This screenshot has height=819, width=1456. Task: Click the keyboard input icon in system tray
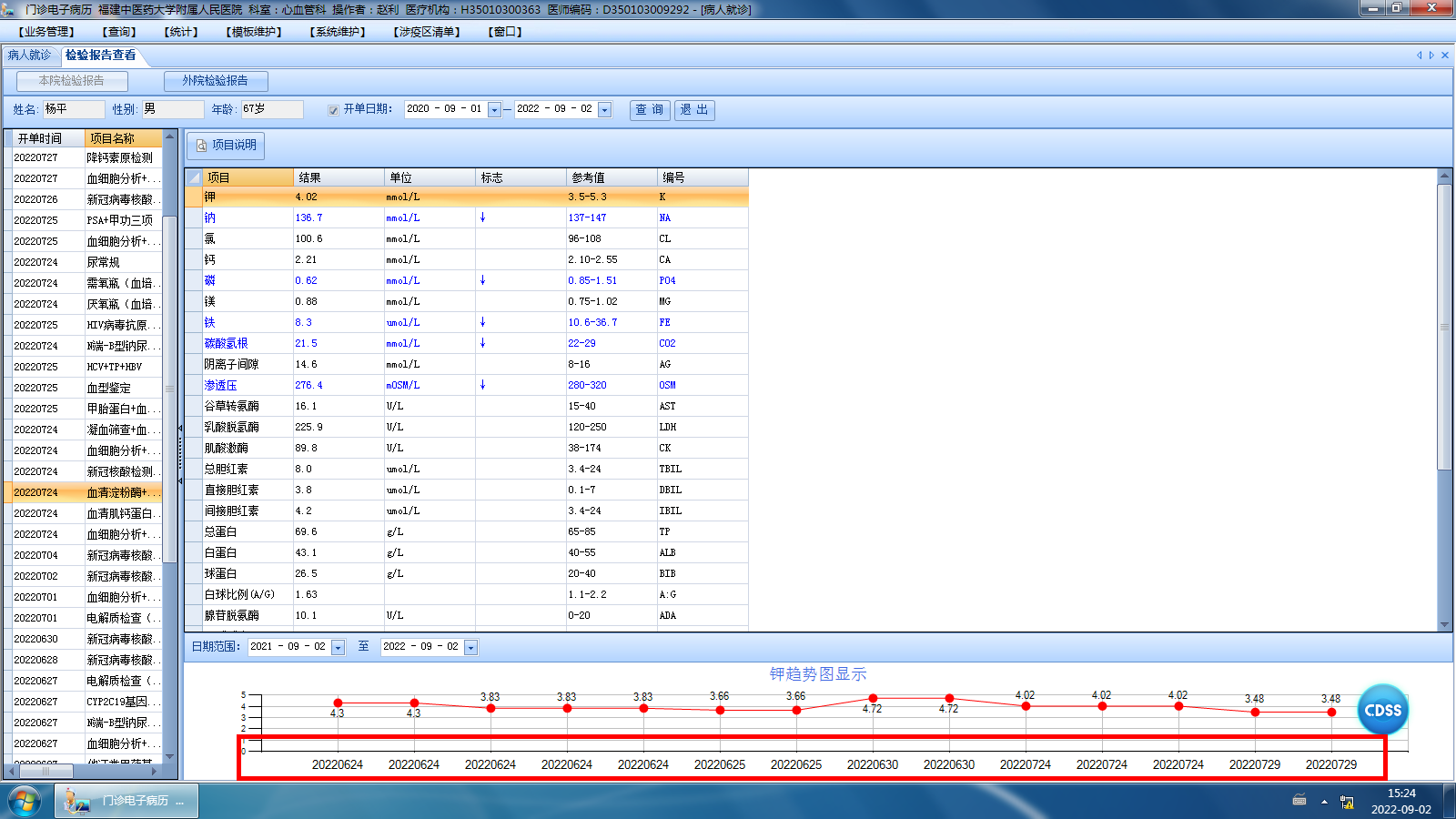[x=1299, y=801]
